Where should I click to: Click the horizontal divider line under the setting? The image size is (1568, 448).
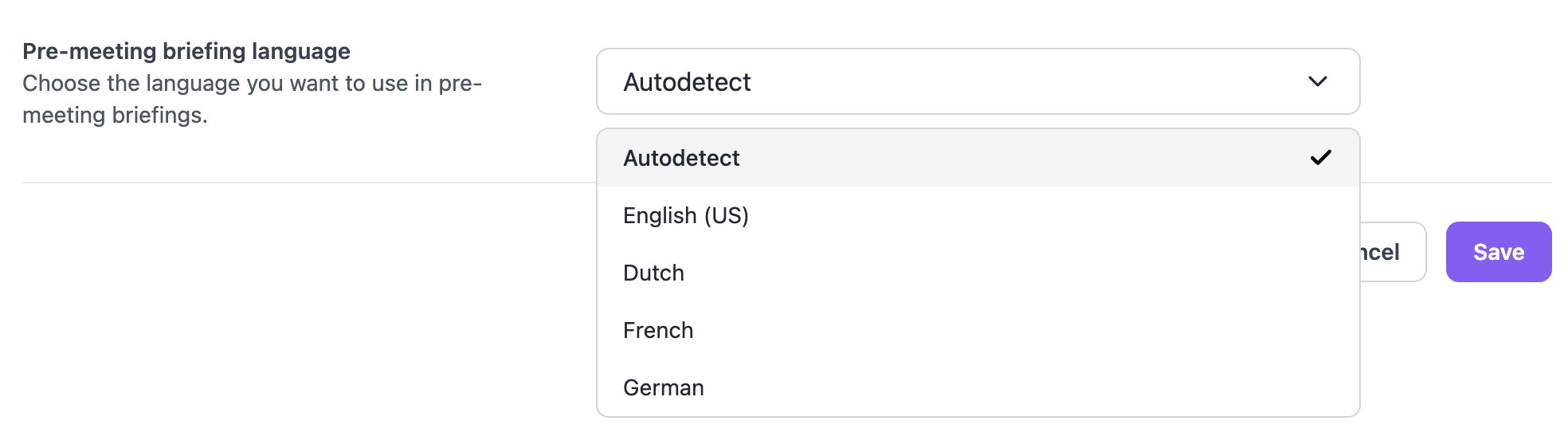coord(303,183)
